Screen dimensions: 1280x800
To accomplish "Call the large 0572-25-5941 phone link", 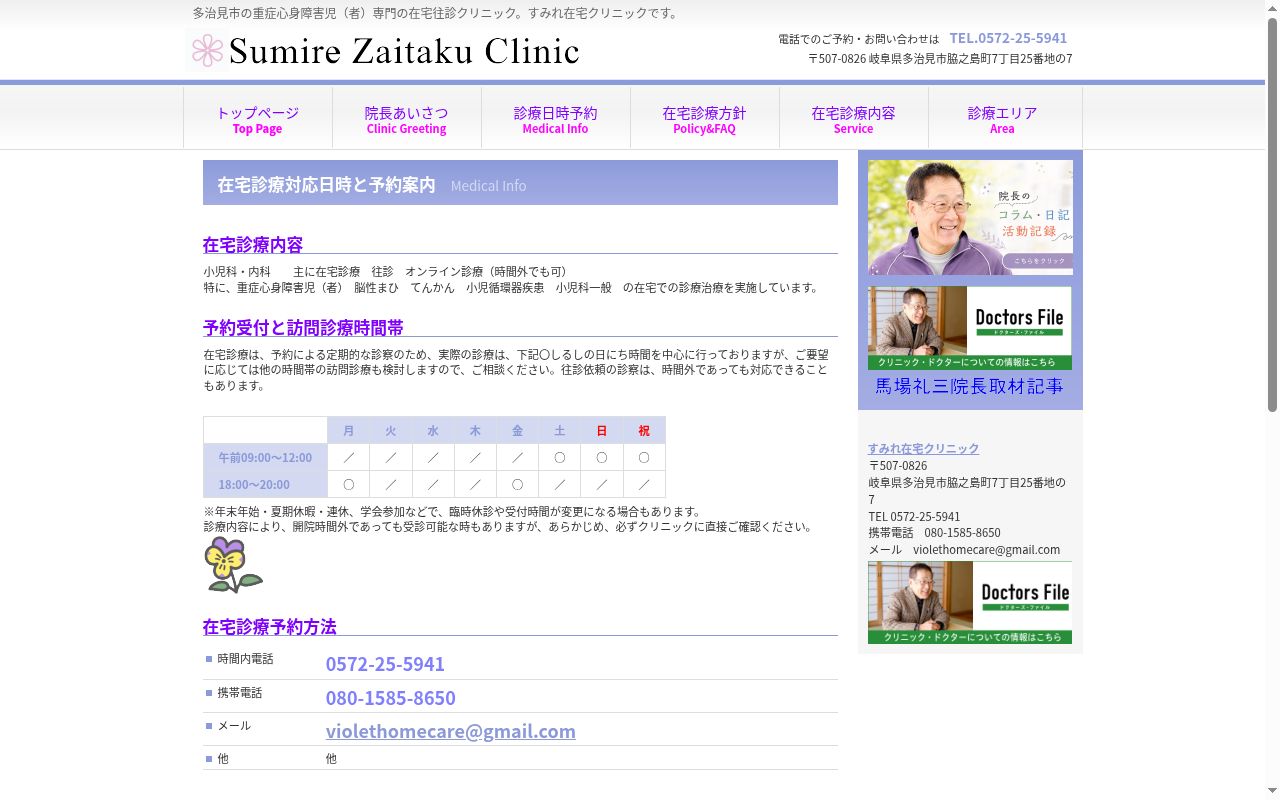I will tap(385, 664).
